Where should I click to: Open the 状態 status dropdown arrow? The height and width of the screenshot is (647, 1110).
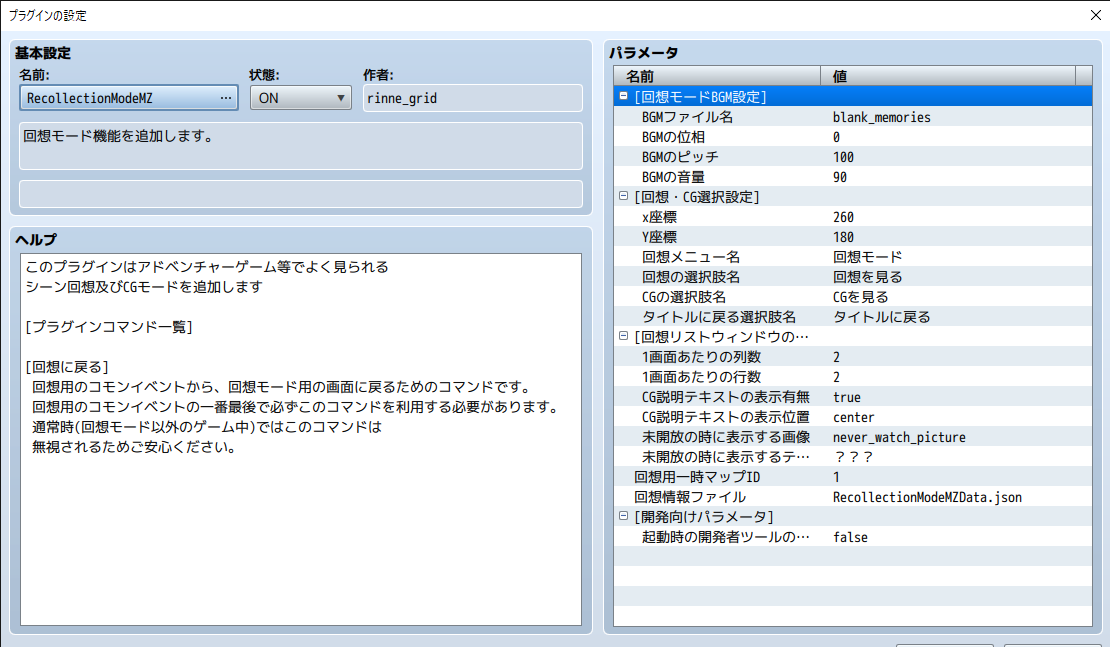pos(341,97)
